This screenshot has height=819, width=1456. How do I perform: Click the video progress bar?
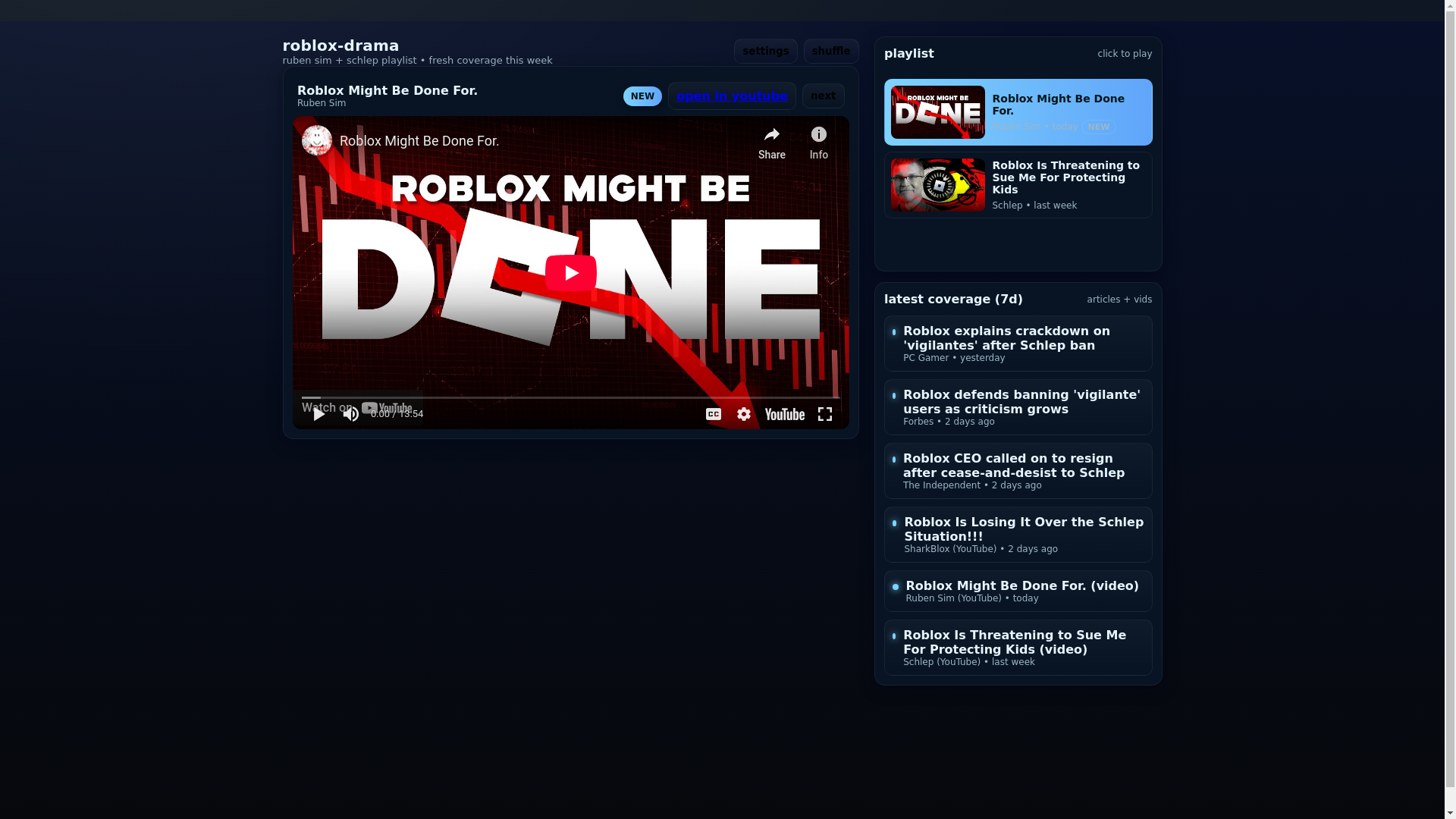(570, 397)
